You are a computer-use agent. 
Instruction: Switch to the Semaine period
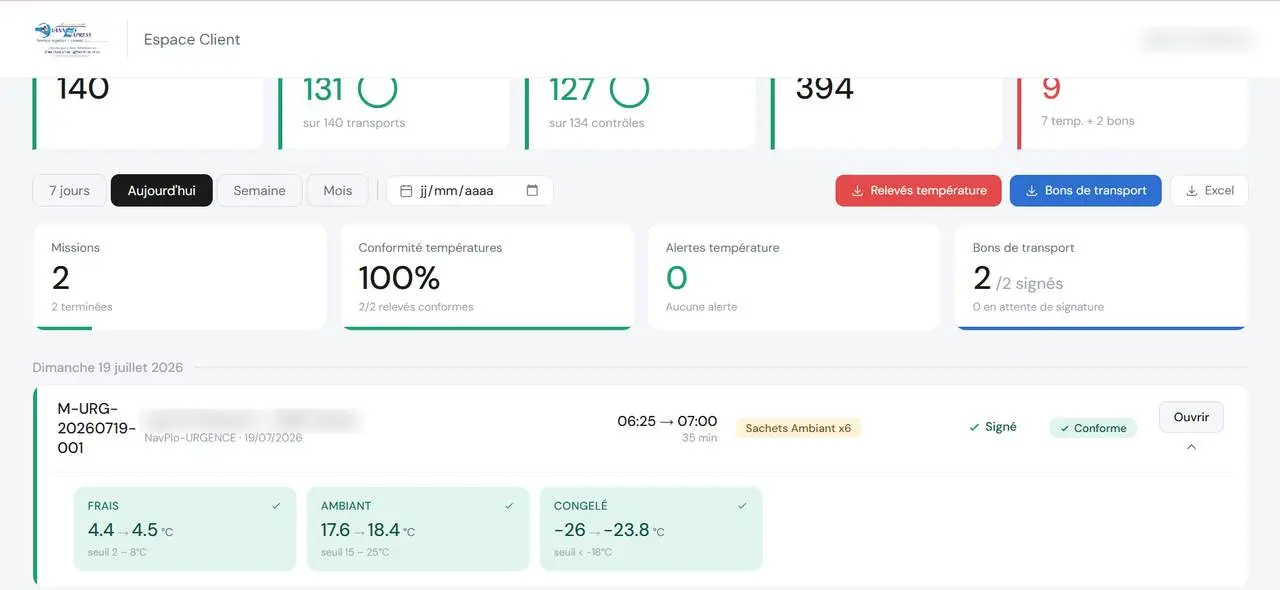(x=259, y=190)
